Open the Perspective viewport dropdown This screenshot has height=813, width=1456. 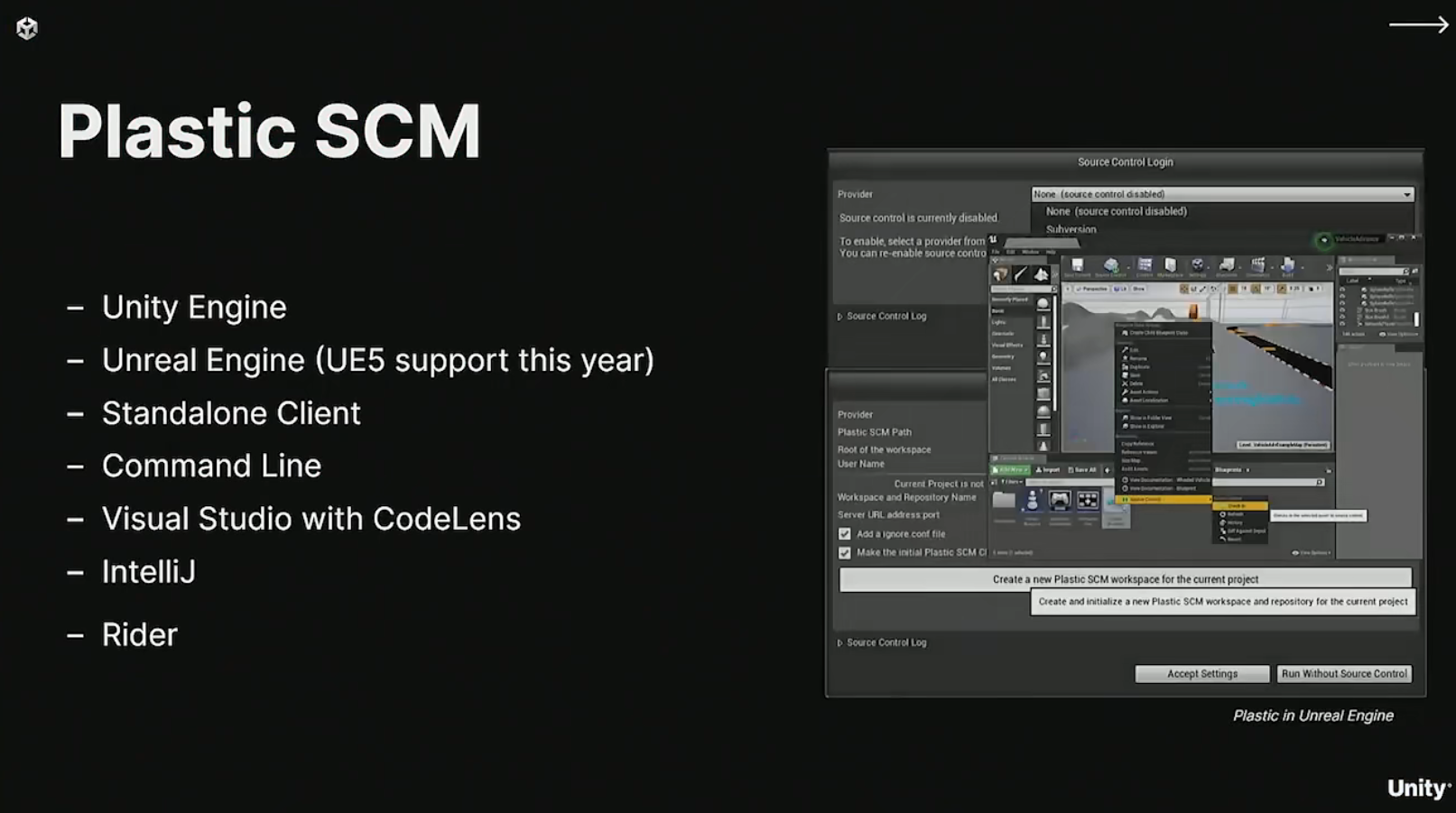pos(1092,289)
